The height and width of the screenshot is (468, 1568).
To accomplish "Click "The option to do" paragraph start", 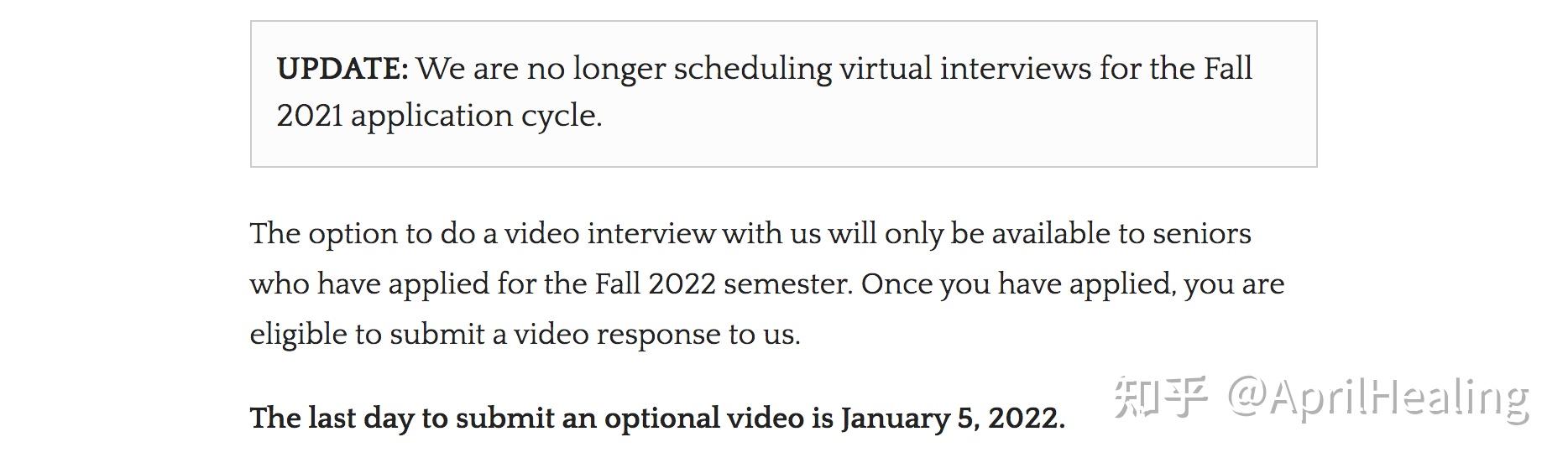I will pyautogui.click(x=363, y=234).
